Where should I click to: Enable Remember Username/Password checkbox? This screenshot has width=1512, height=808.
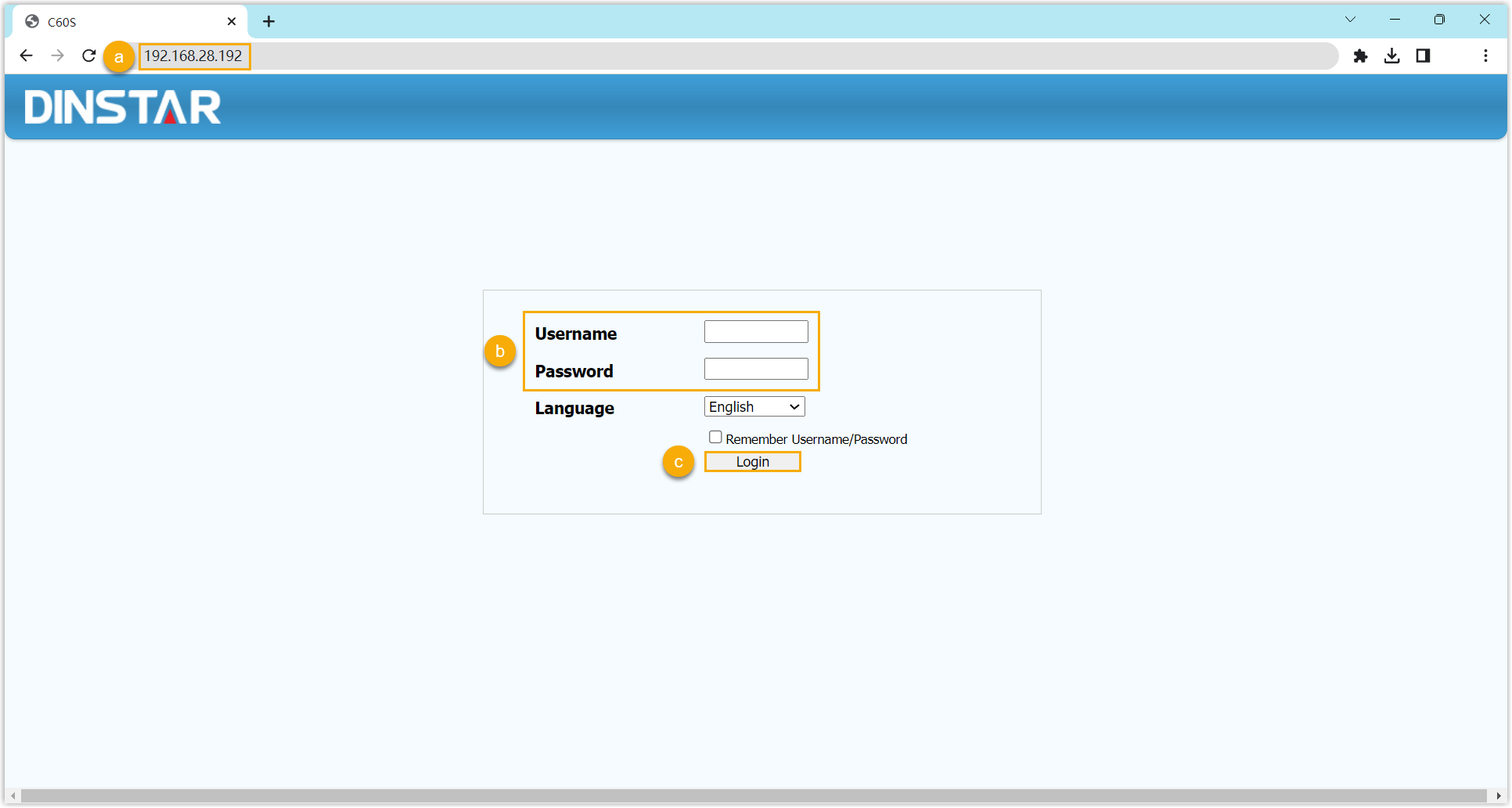coord(715,438)
